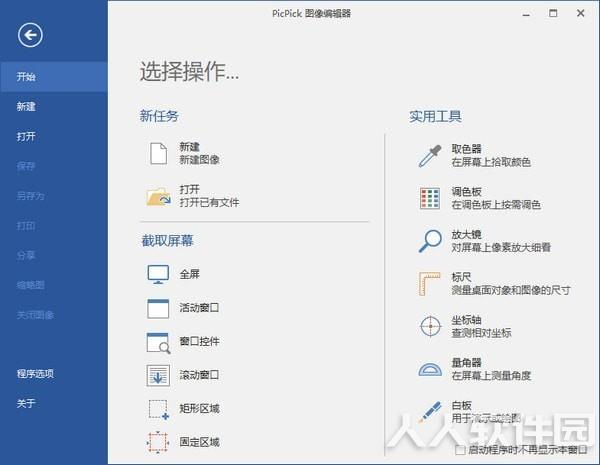Choose 窗口控件 capture label

(199, 341)
